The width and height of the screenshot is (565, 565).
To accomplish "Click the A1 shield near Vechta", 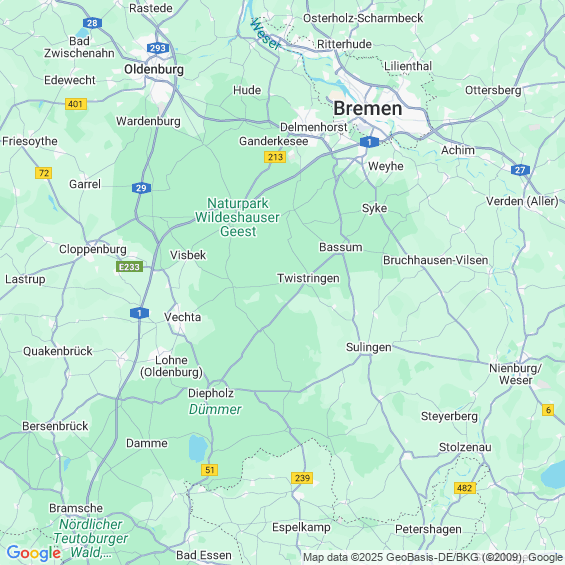I will click(139, 313).
